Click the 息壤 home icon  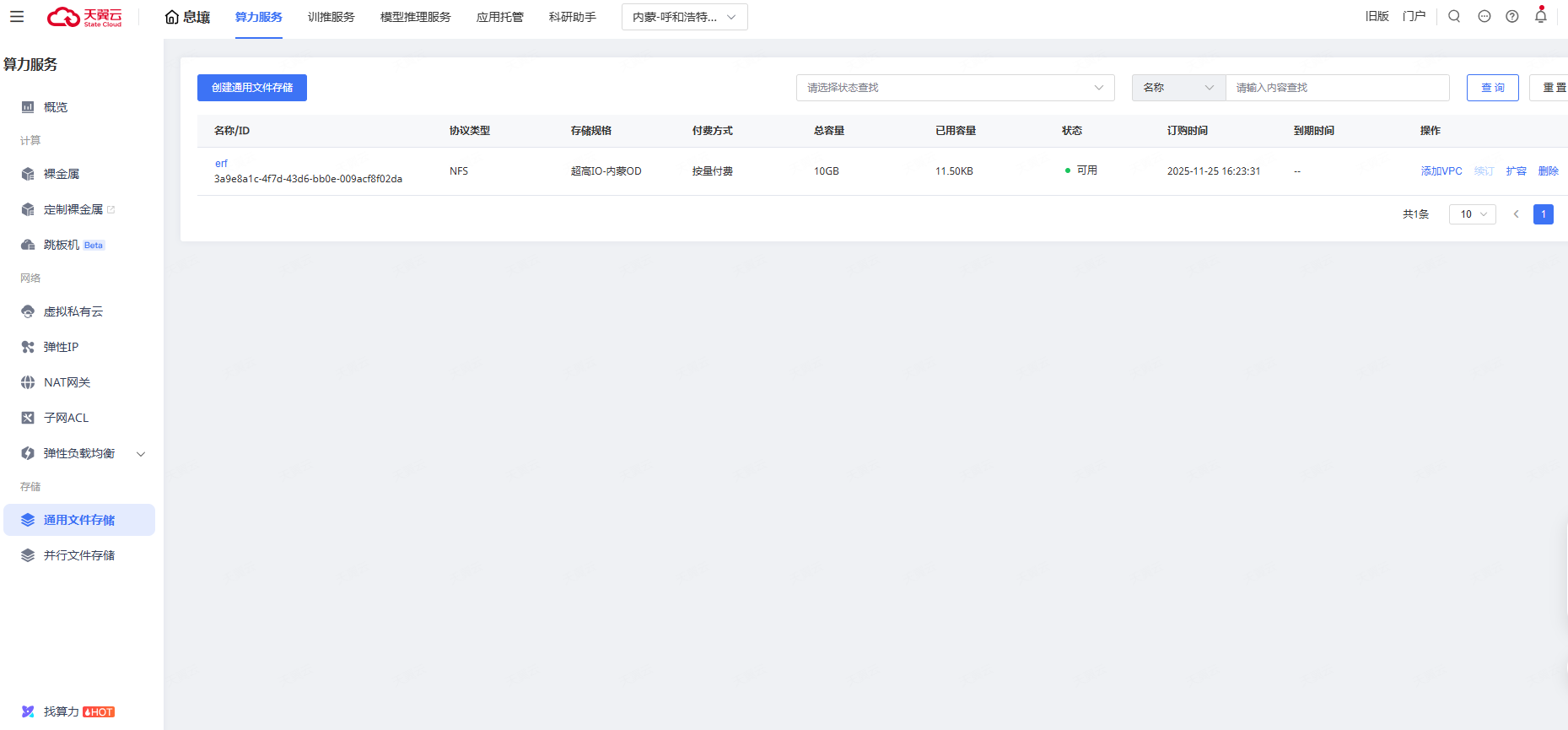click(x=186, y=17)
